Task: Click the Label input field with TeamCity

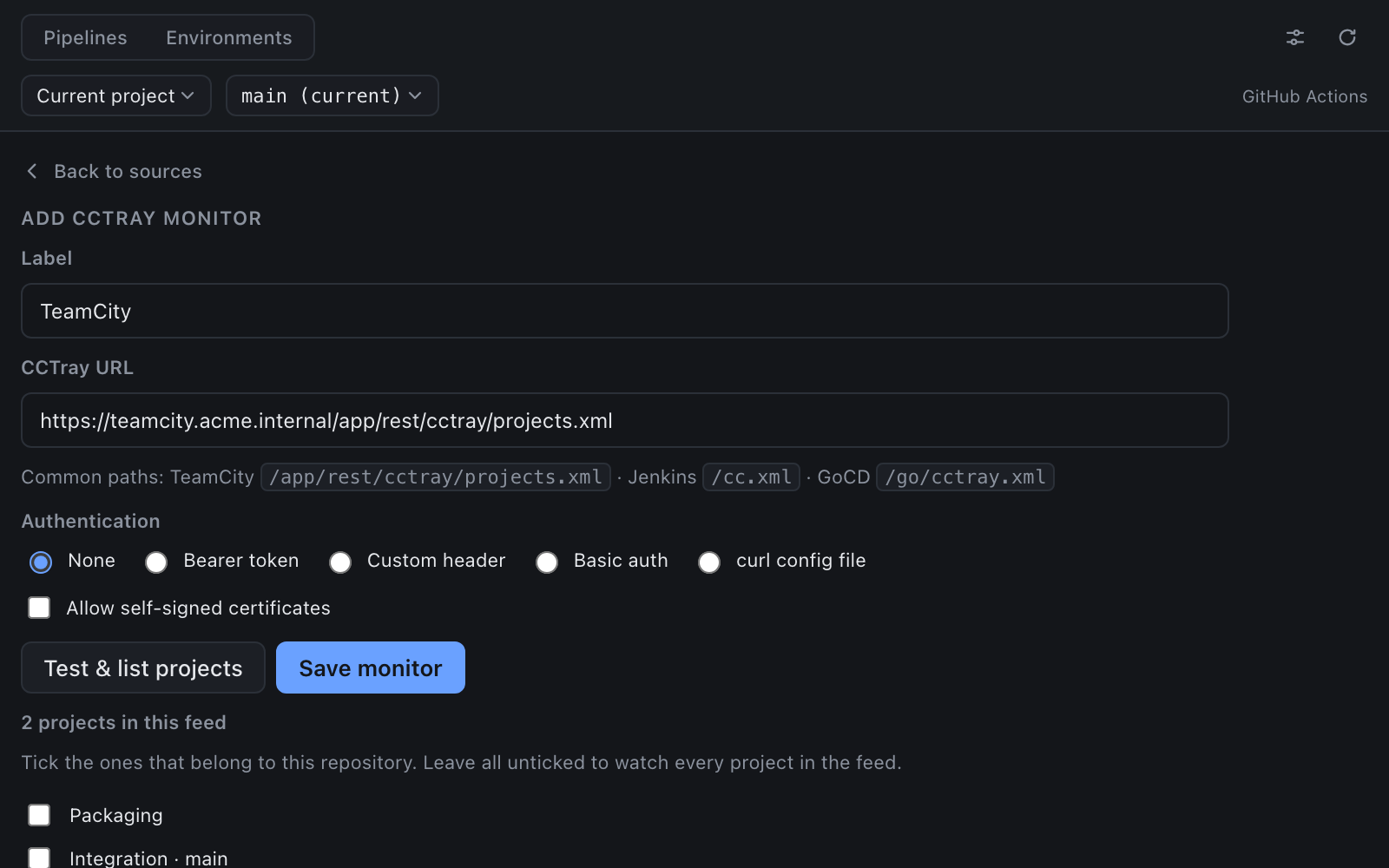Action: click(625, 311)
